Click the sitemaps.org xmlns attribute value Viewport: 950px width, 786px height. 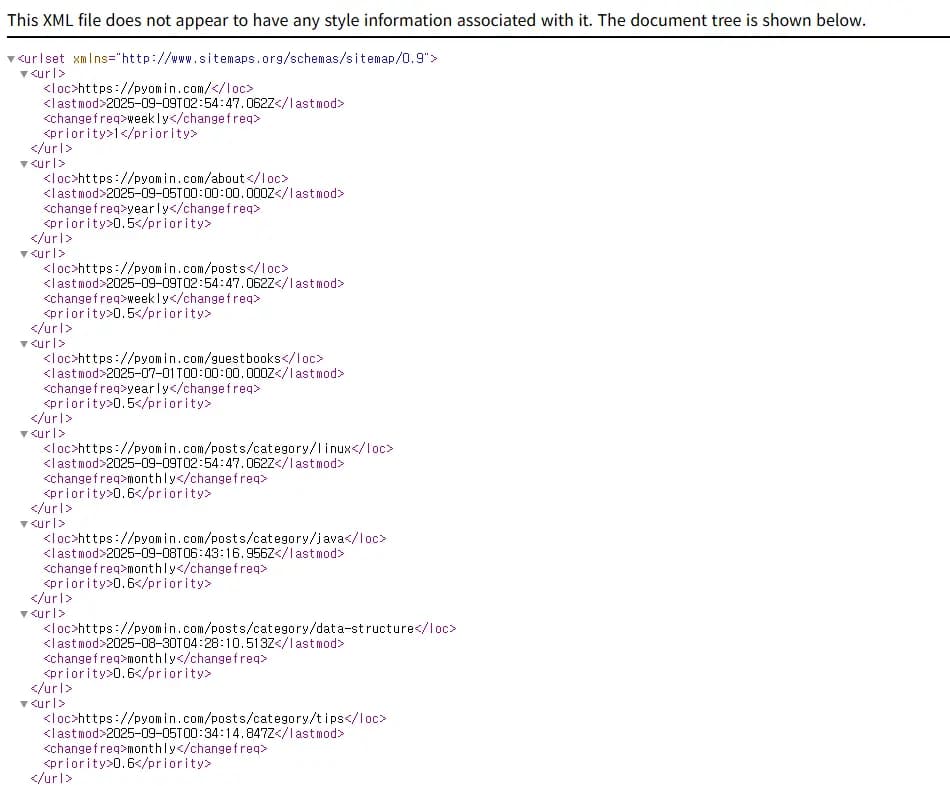coord(276,59)
